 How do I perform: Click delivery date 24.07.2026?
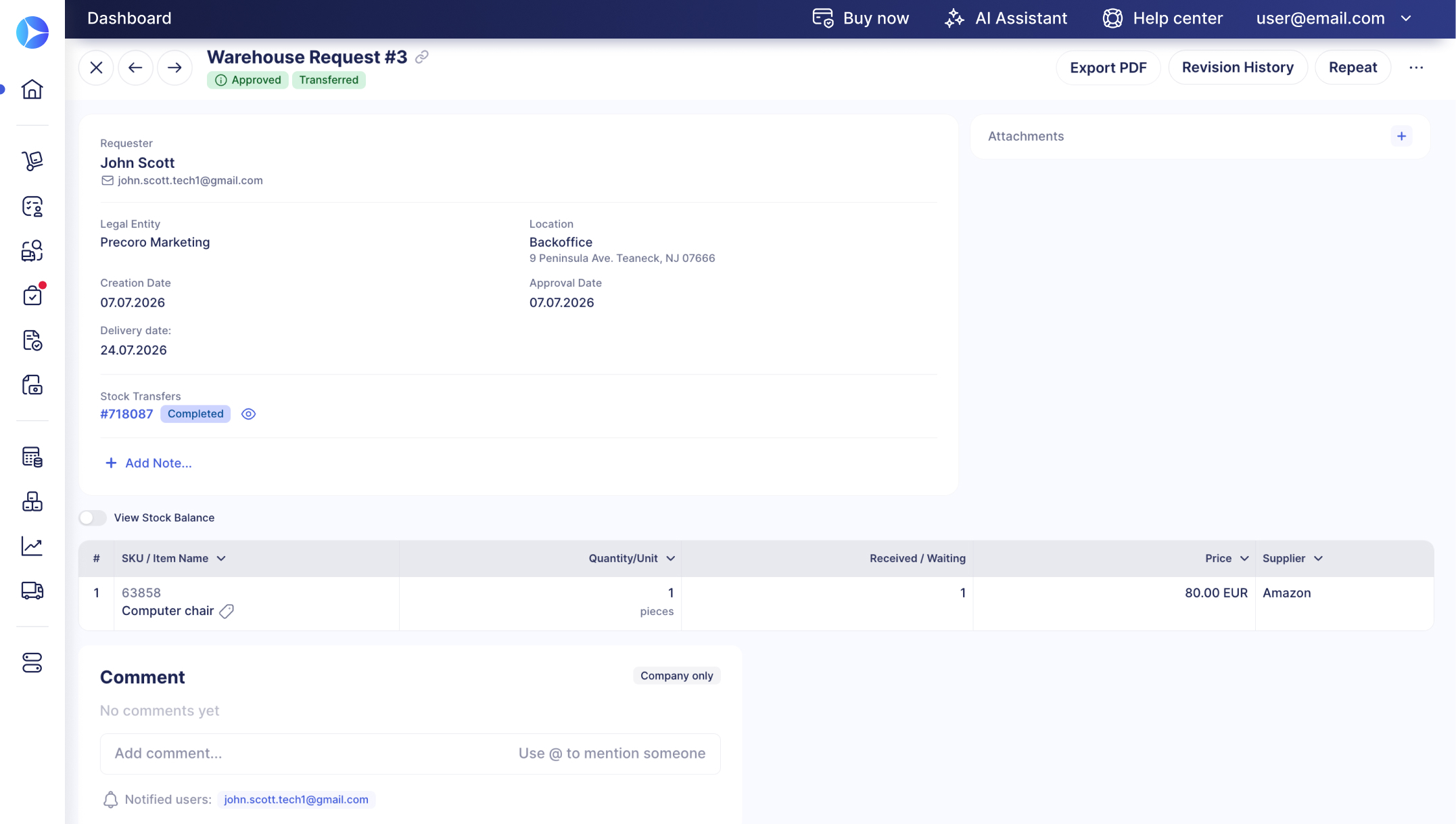click(x=133, y=350)
